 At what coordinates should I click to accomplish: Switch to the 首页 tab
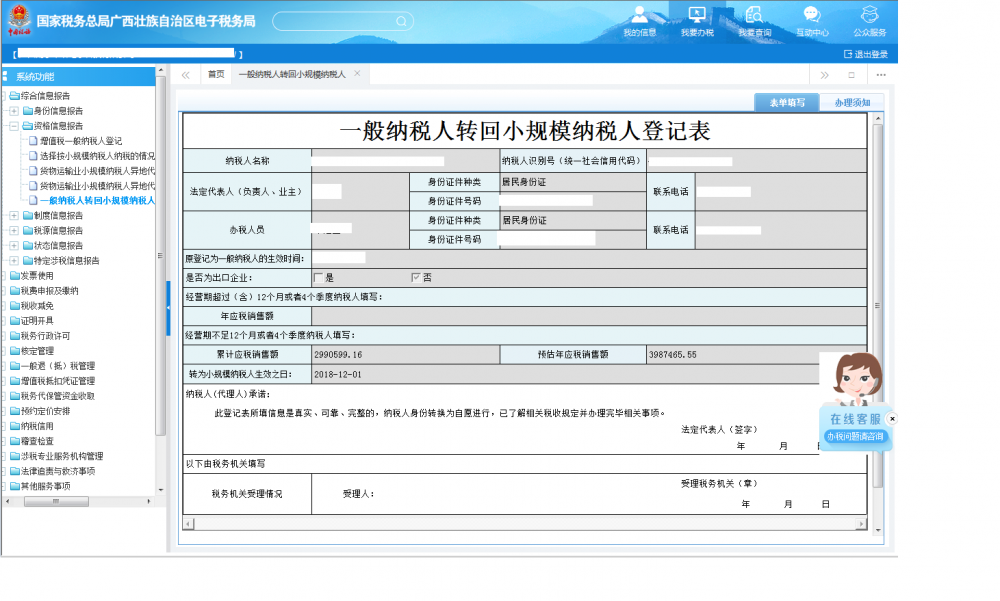point(216,75)
